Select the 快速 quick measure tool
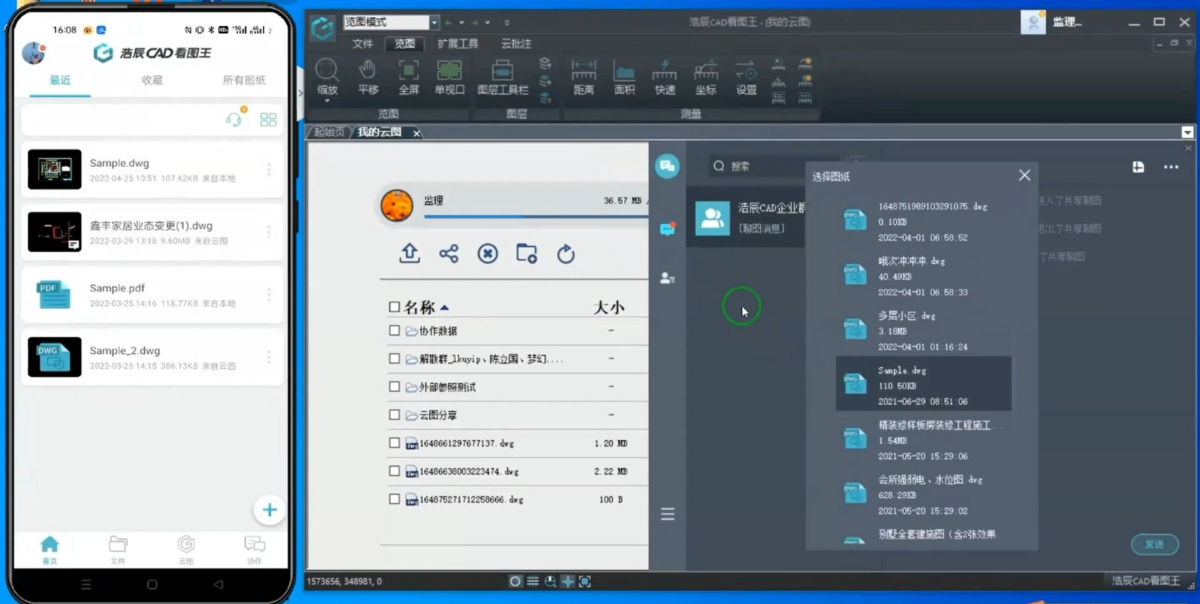 (665, 77)
